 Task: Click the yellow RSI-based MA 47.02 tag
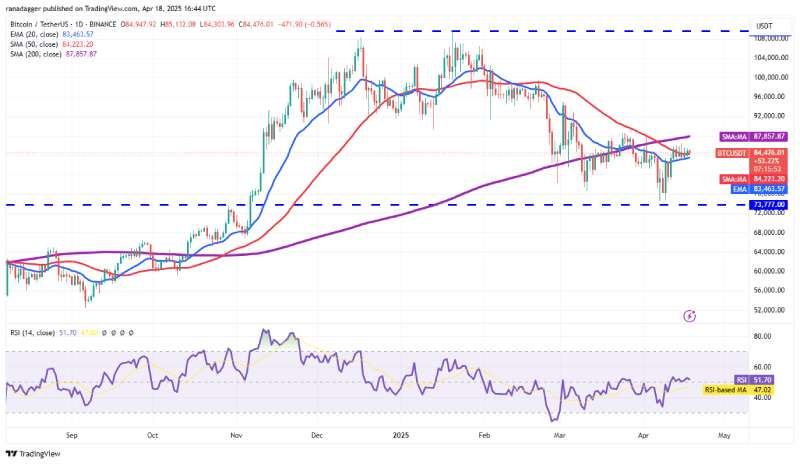coord(739,390)
